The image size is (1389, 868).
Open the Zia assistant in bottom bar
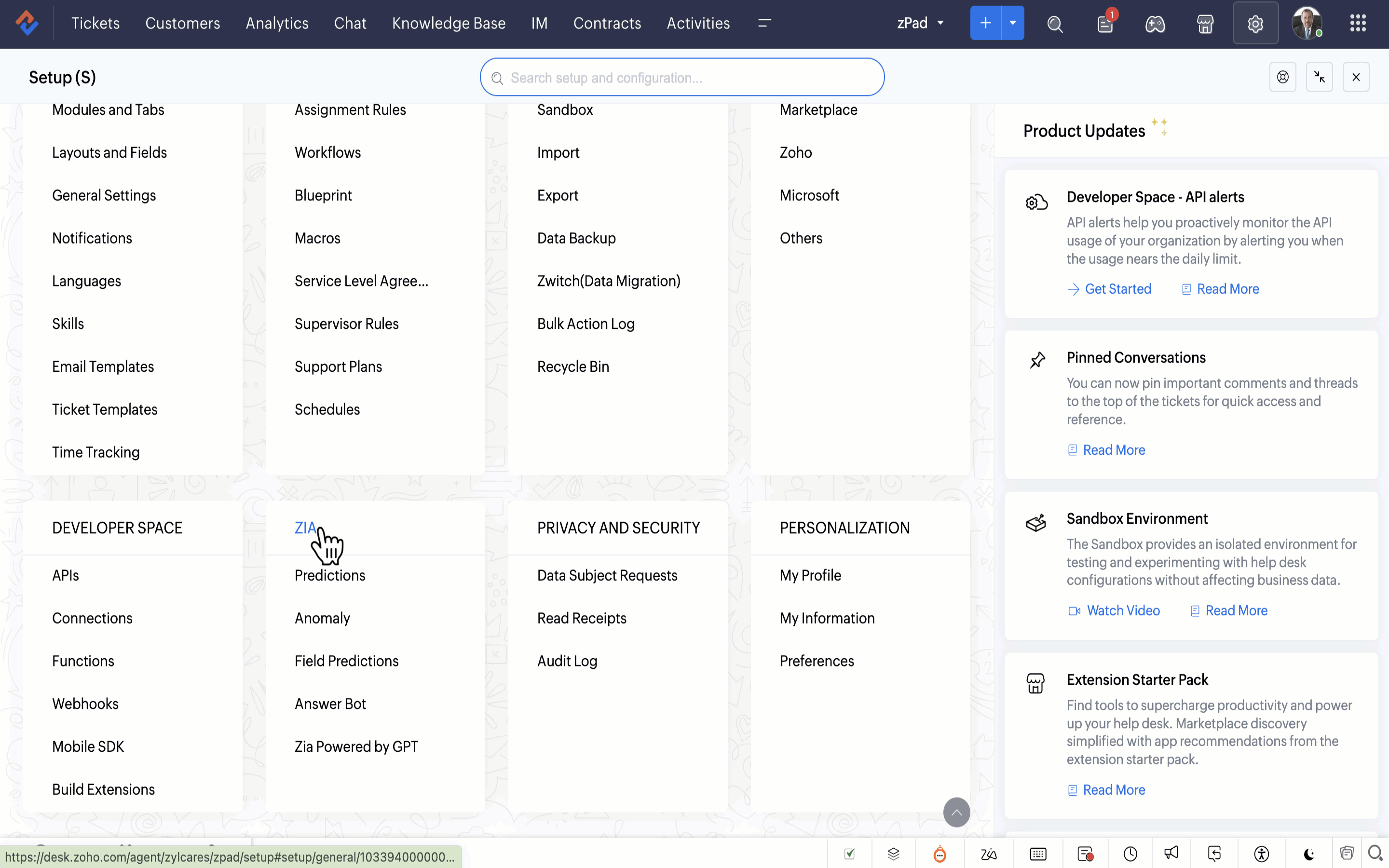(x=988, y=854)
